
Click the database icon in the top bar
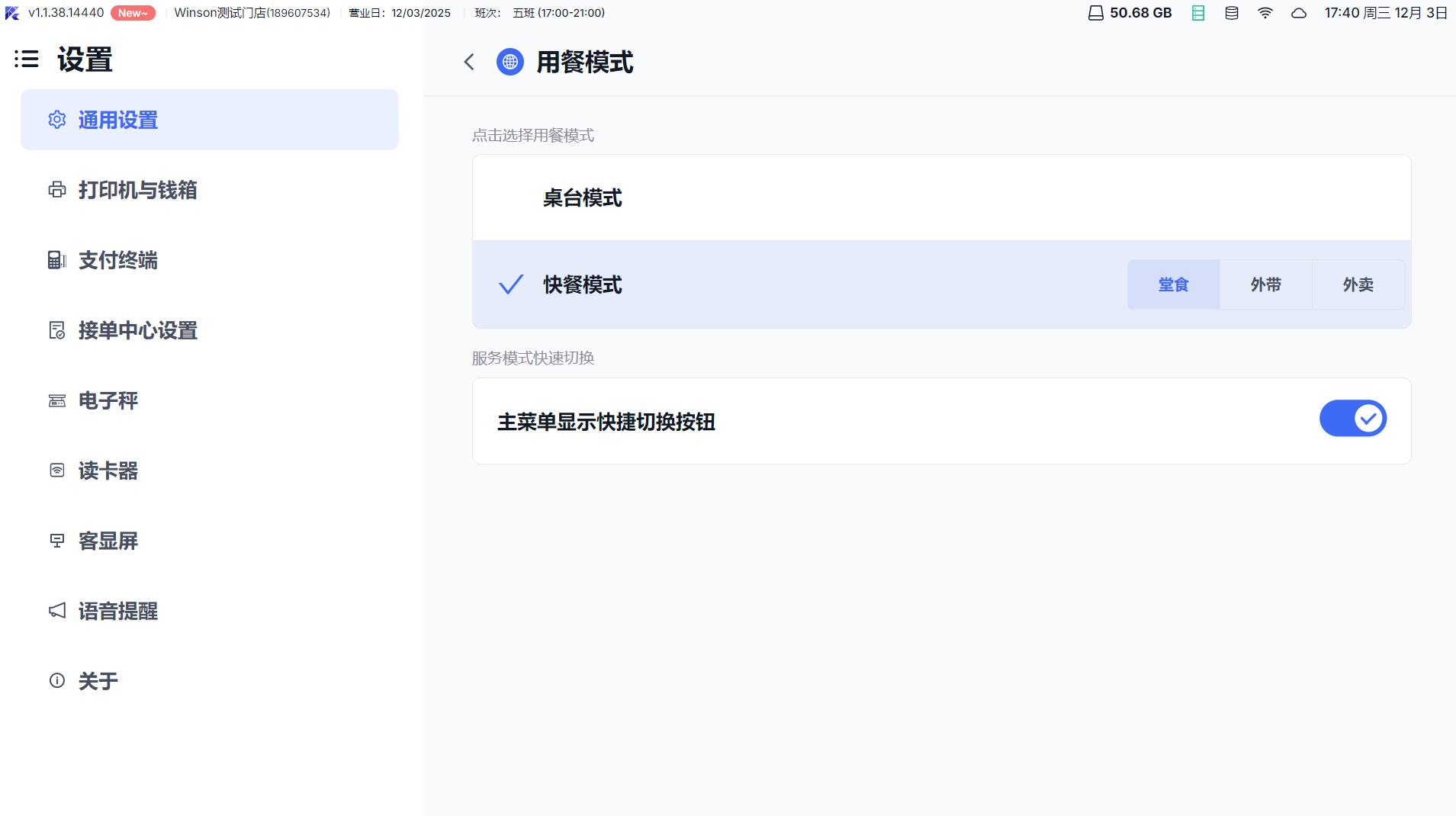tap(1232, 13)
